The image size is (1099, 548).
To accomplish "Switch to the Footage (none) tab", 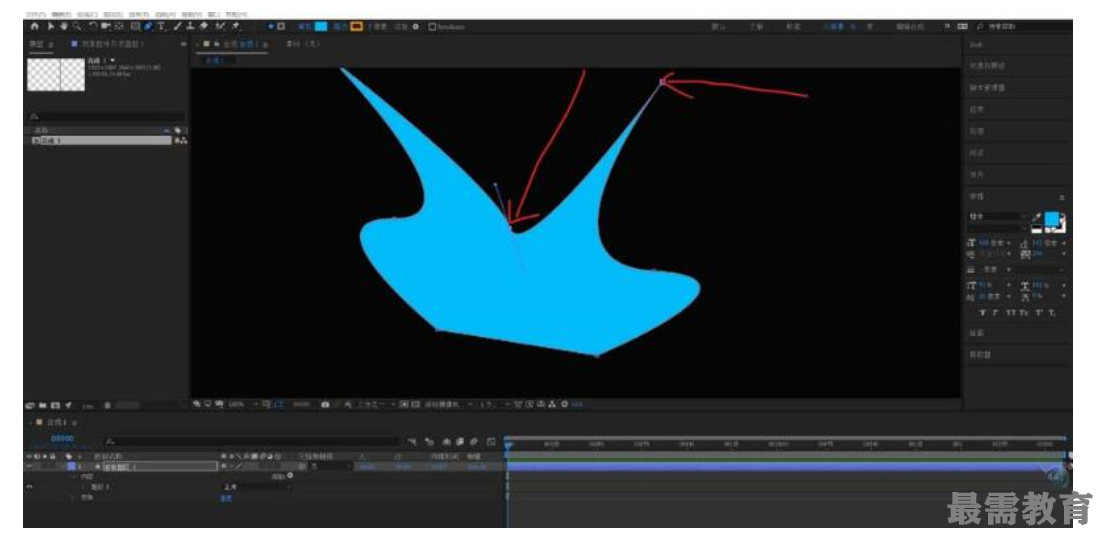I will pos(303,44).
